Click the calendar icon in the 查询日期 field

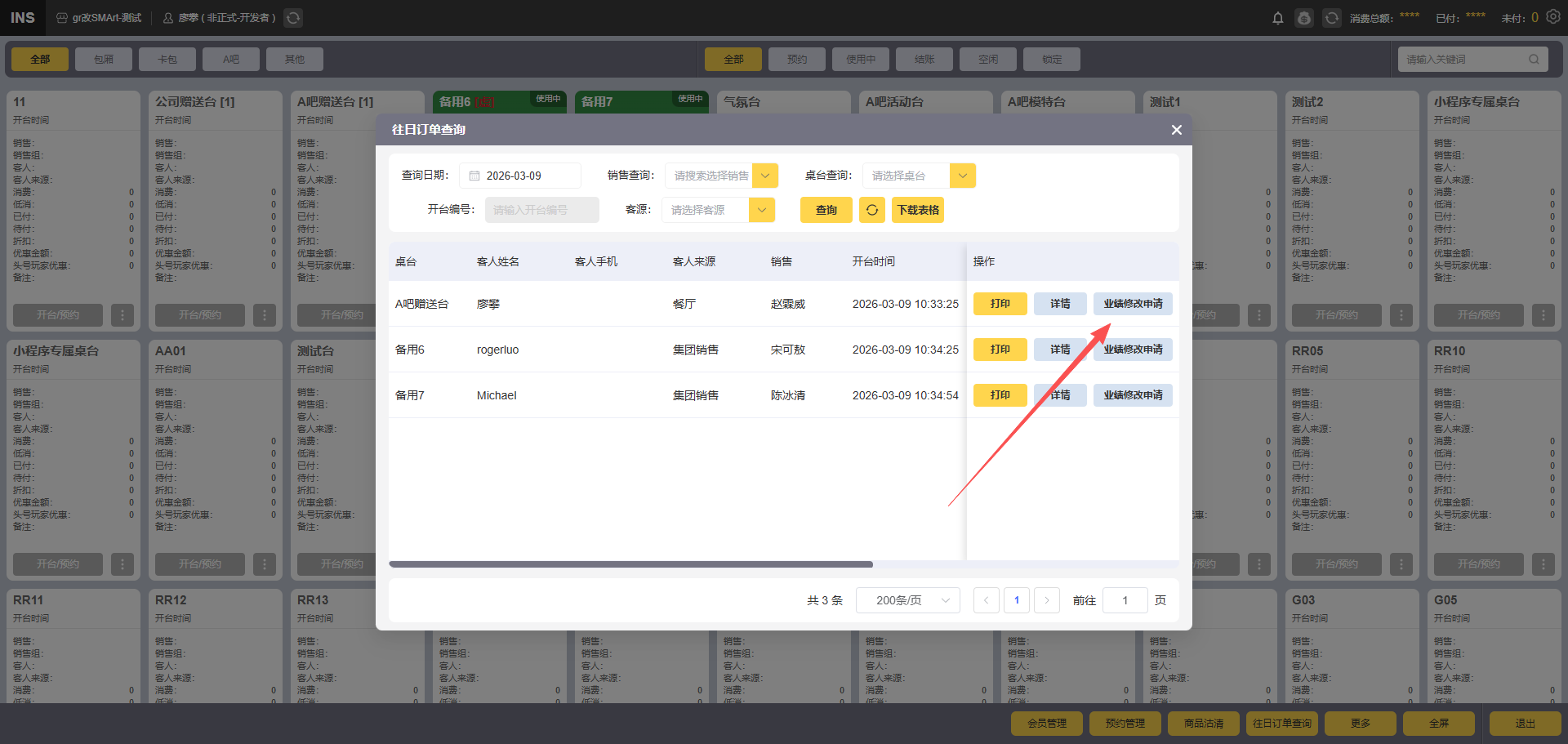(474, 176)
